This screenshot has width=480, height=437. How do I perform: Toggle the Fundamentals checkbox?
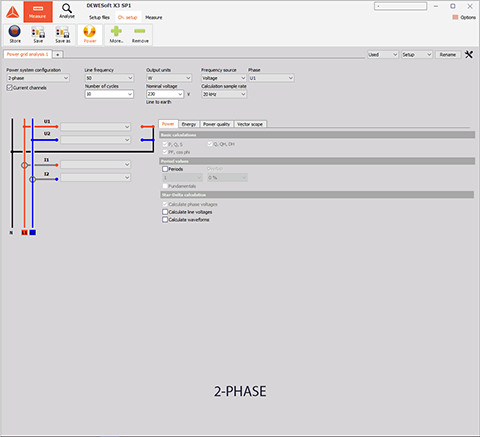(165, 186)
